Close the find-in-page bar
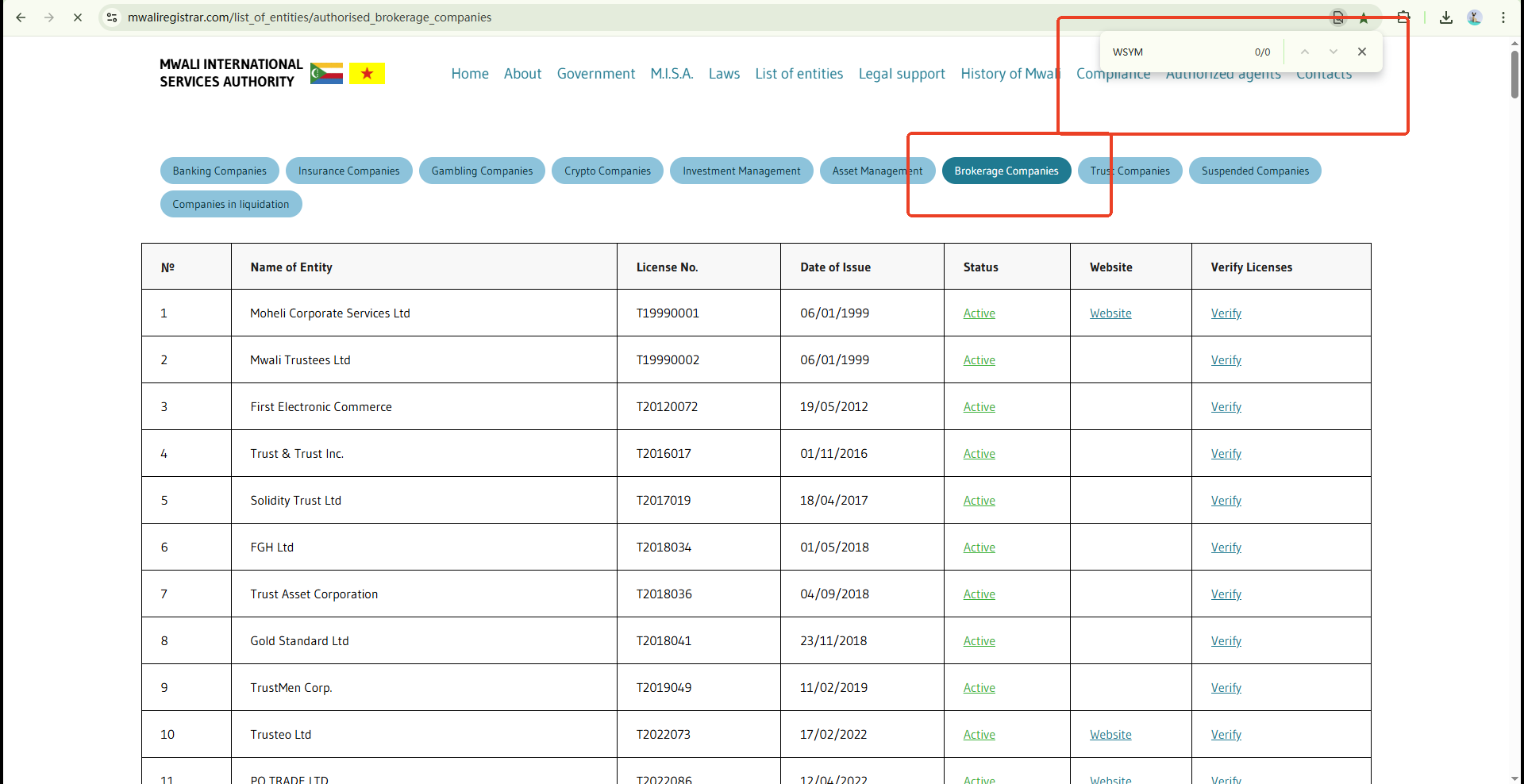This screenshot has height=784, width=1524. click(1362, 52)
